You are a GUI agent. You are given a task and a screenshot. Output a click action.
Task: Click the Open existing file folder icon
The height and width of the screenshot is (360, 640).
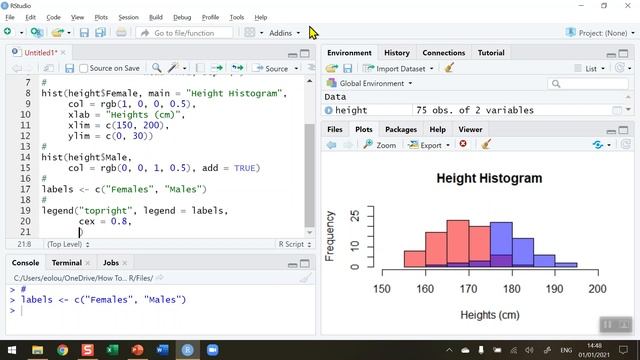point(58,33)
